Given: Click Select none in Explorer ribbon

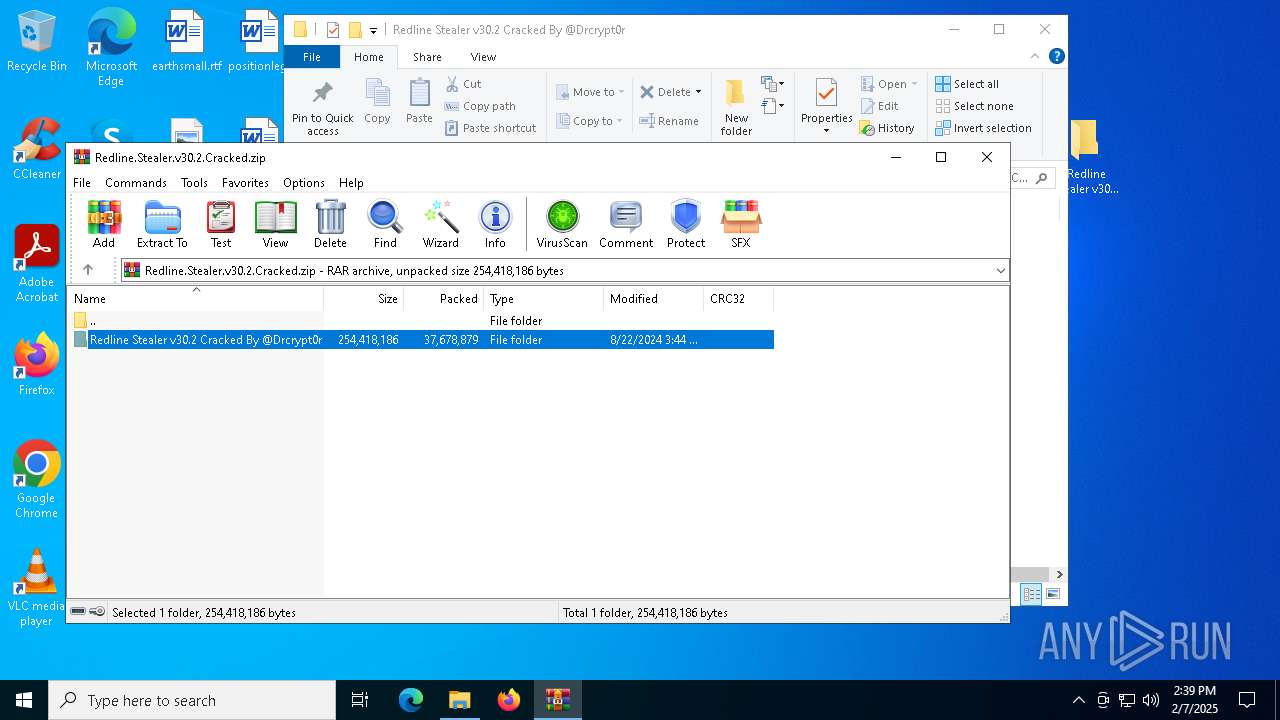Looking at the screenshot, I should [x=974, y=106].
